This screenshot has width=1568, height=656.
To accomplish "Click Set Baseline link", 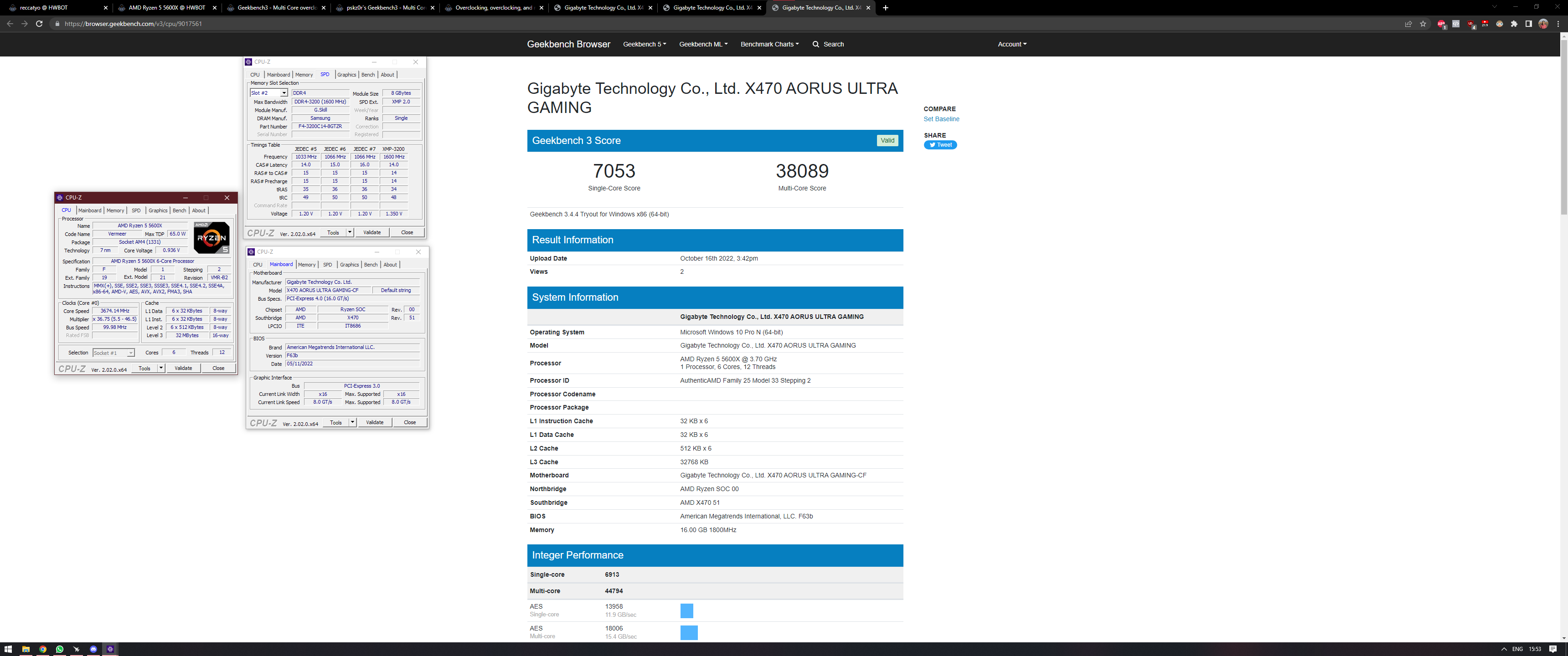I will pos(941,119).
